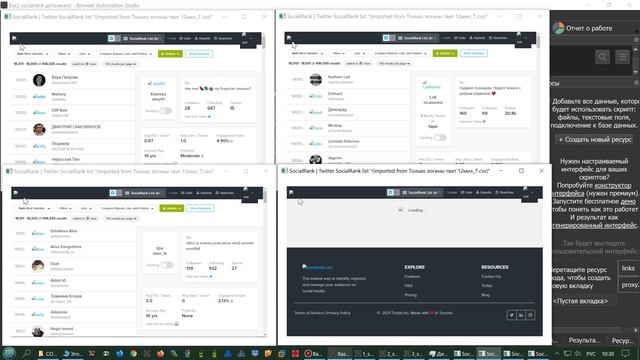Launch Chrome from the taskbar

coord(133,353)
